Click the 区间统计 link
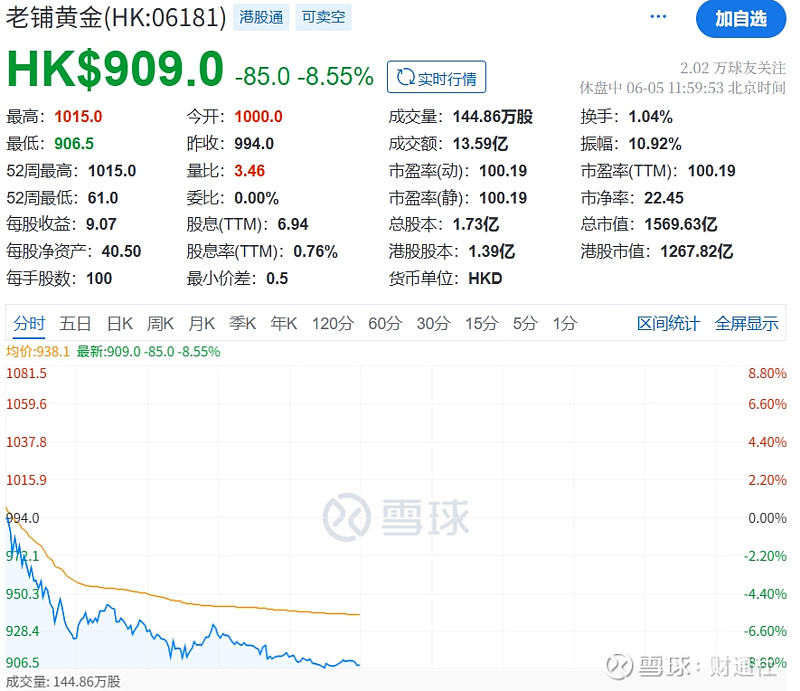 668,324
